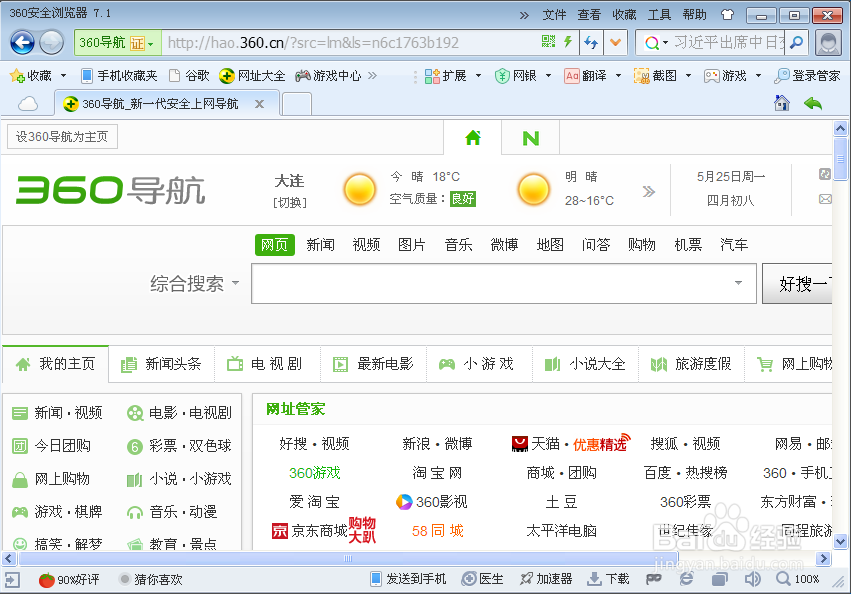Click the green undo closed tab arrow

click(x=813, y=103)
